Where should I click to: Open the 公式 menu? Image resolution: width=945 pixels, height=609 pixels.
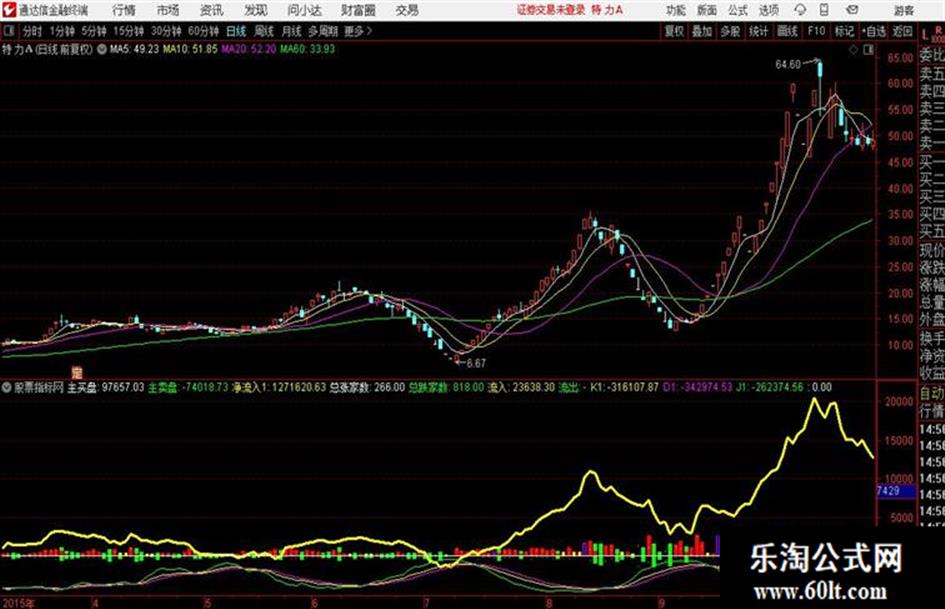pos(738,10)
